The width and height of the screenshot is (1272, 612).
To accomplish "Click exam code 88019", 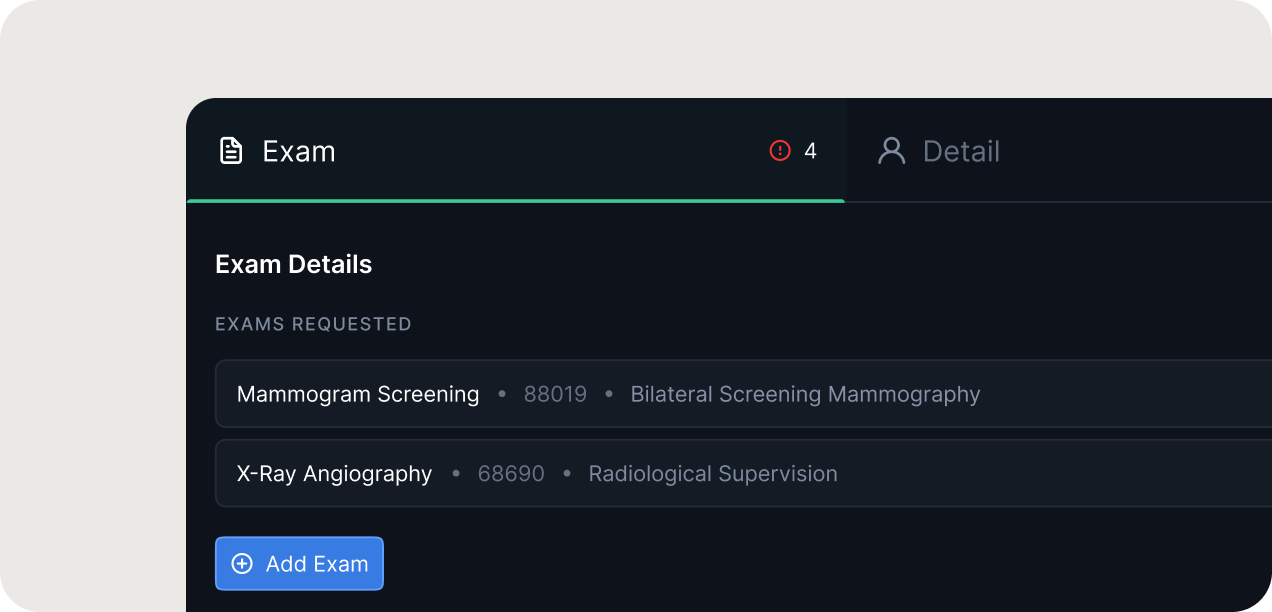I will (x=555, y=394).
